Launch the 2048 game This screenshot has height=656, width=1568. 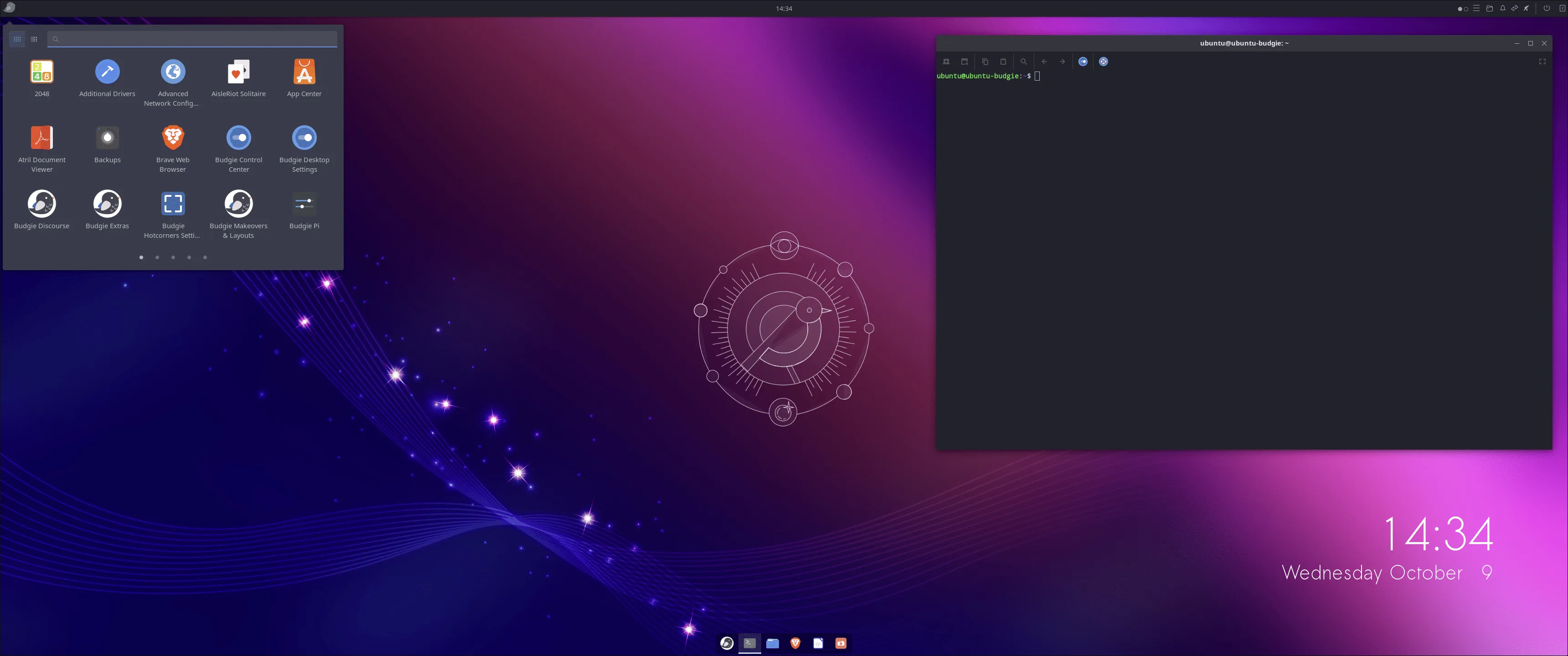click(x=41, y=71)
